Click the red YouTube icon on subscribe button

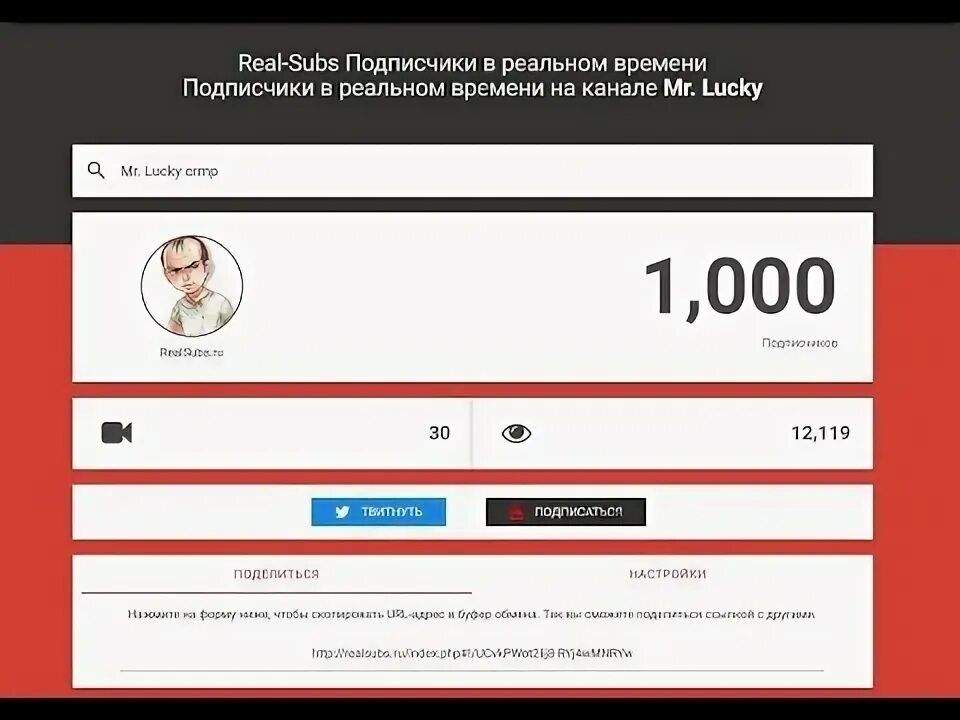pyautogui.click(x=516, y=512)
